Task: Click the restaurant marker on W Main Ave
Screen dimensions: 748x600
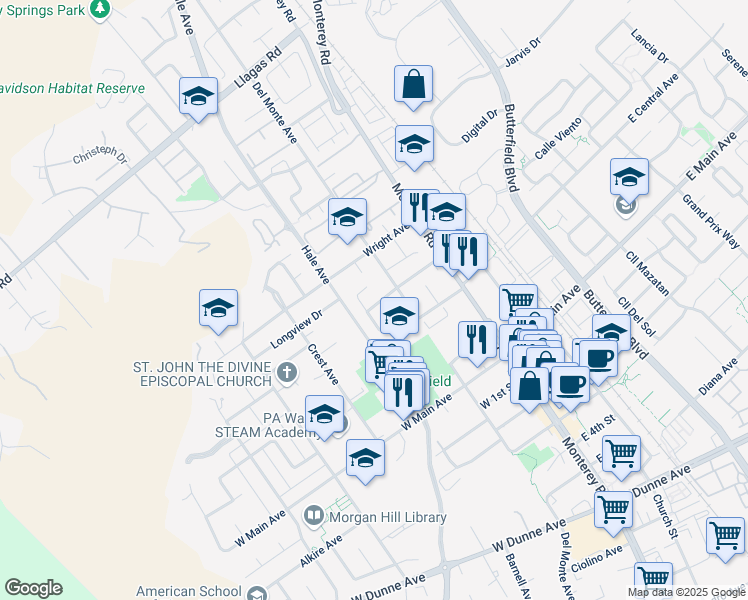Action: point(404,394)
